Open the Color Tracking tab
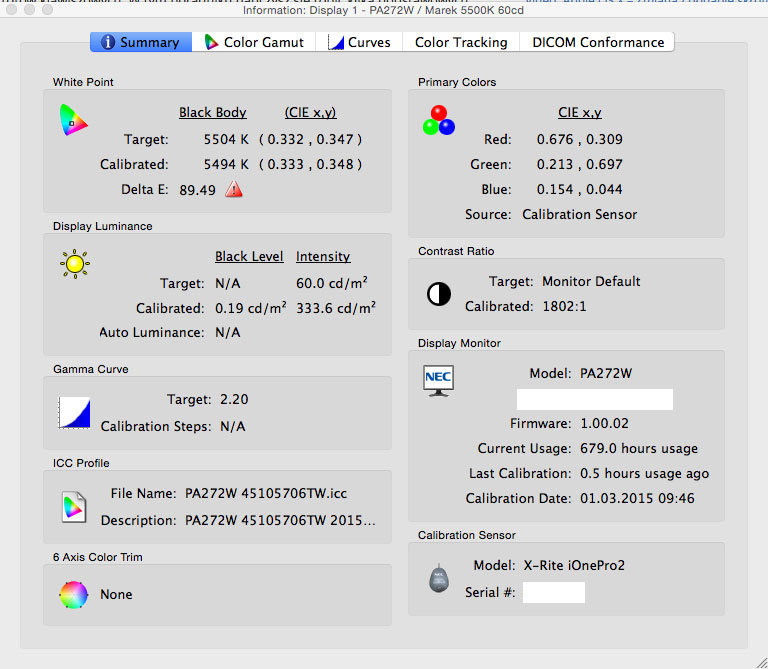The width and height of the screenshot is (768, 669). click(x=461, y=42)
